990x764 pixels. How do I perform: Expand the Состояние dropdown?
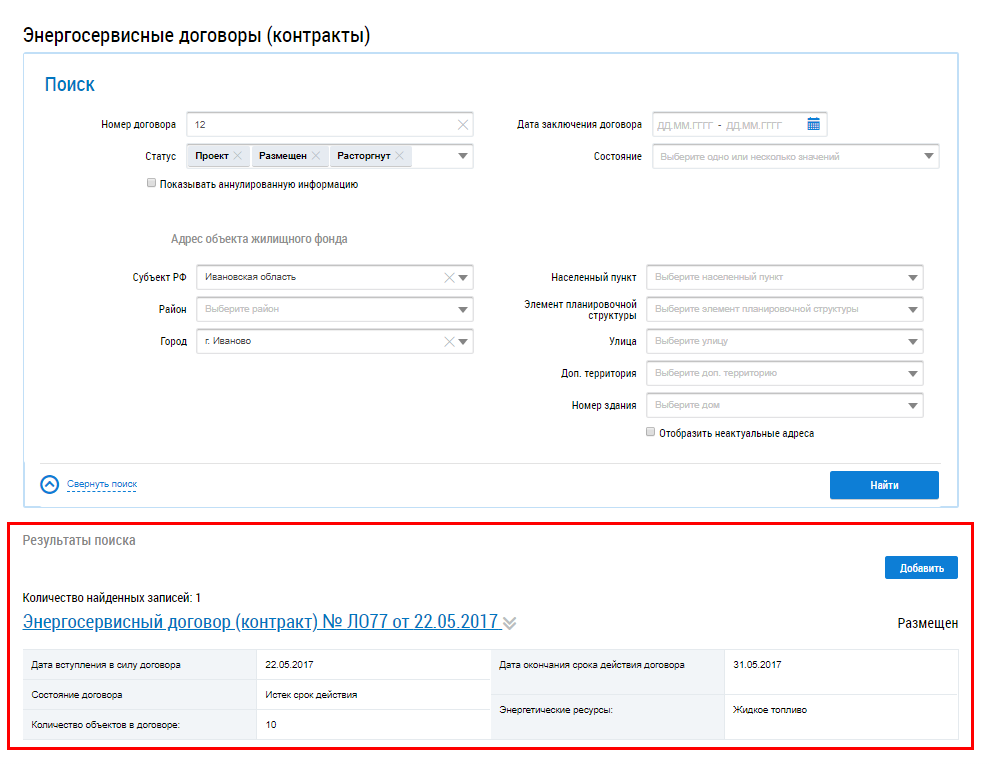click(x=928, y=157)
